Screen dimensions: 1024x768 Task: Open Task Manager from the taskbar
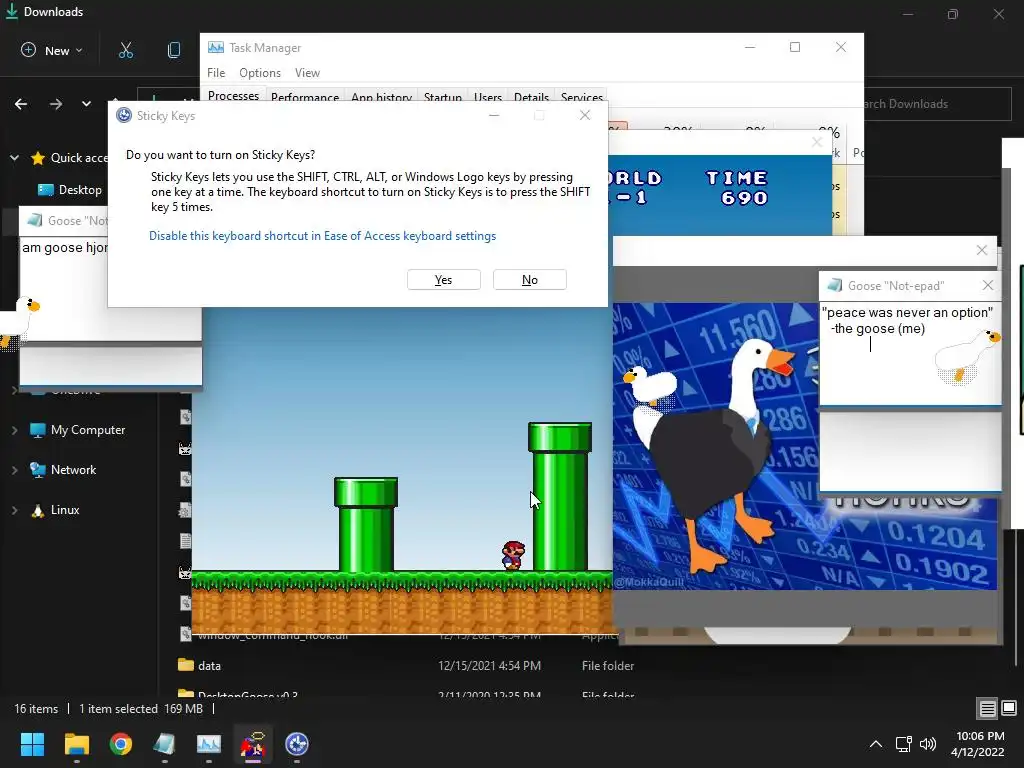(x=209, y=744)
